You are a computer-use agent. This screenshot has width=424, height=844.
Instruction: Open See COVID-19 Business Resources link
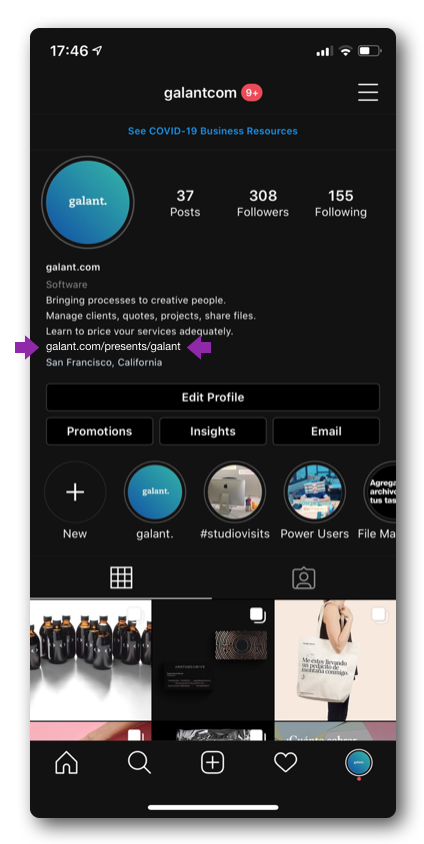click(213, 131)
